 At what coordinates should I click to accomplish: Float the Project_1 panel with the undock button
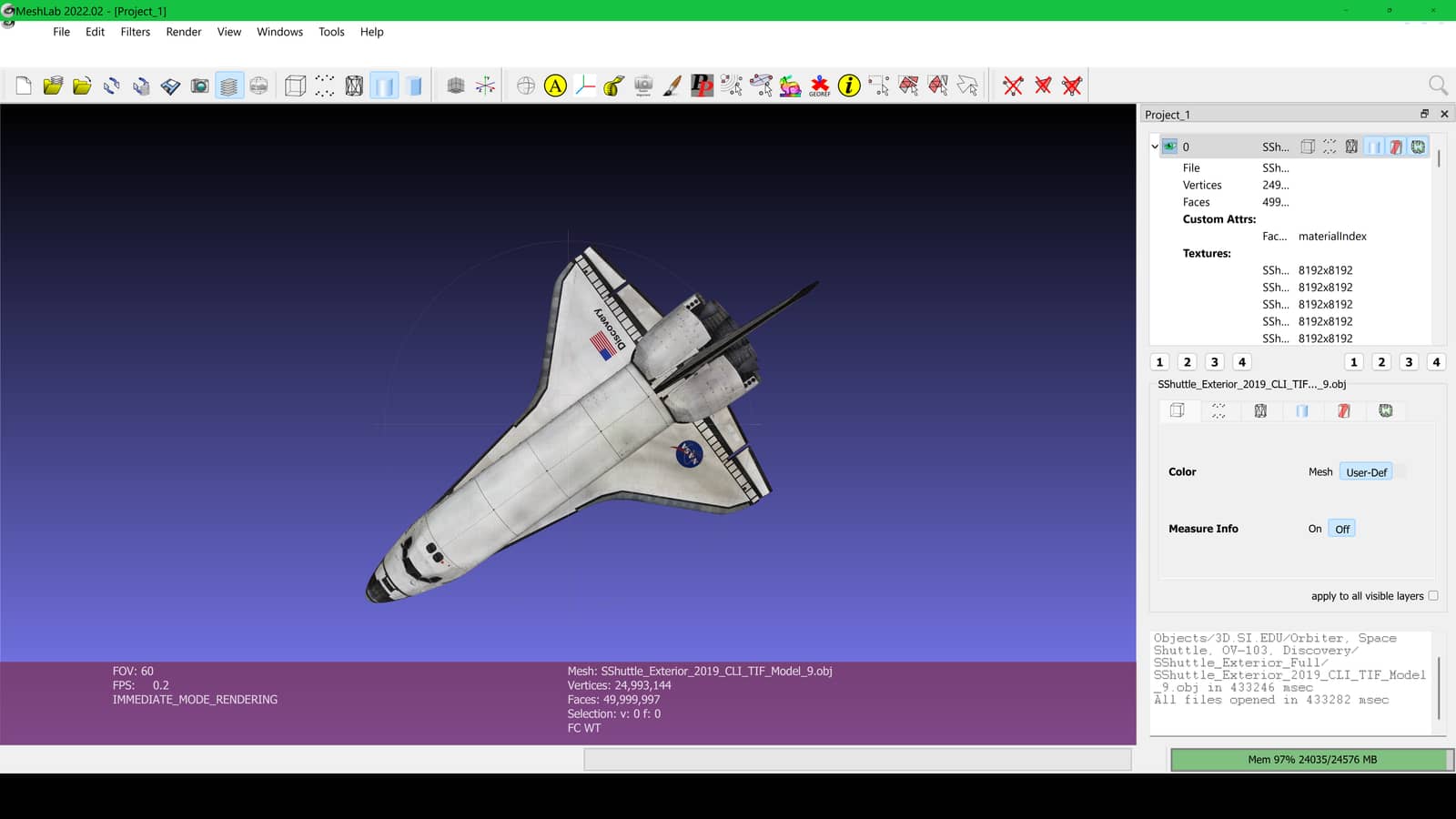1425,114
